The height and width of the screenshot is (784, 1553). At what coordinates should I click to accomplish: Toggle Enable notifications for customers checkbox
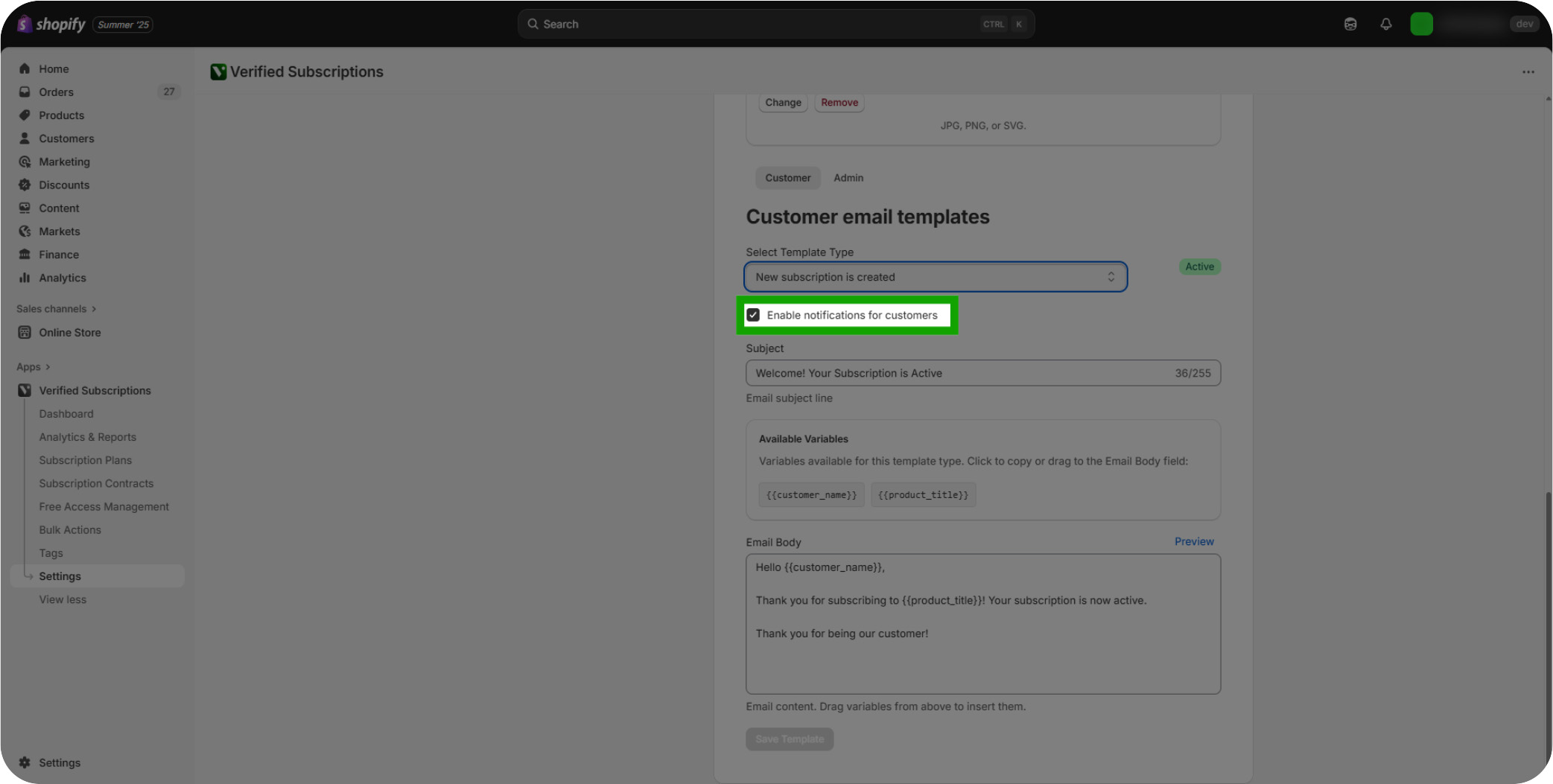[x=754, y=315]
